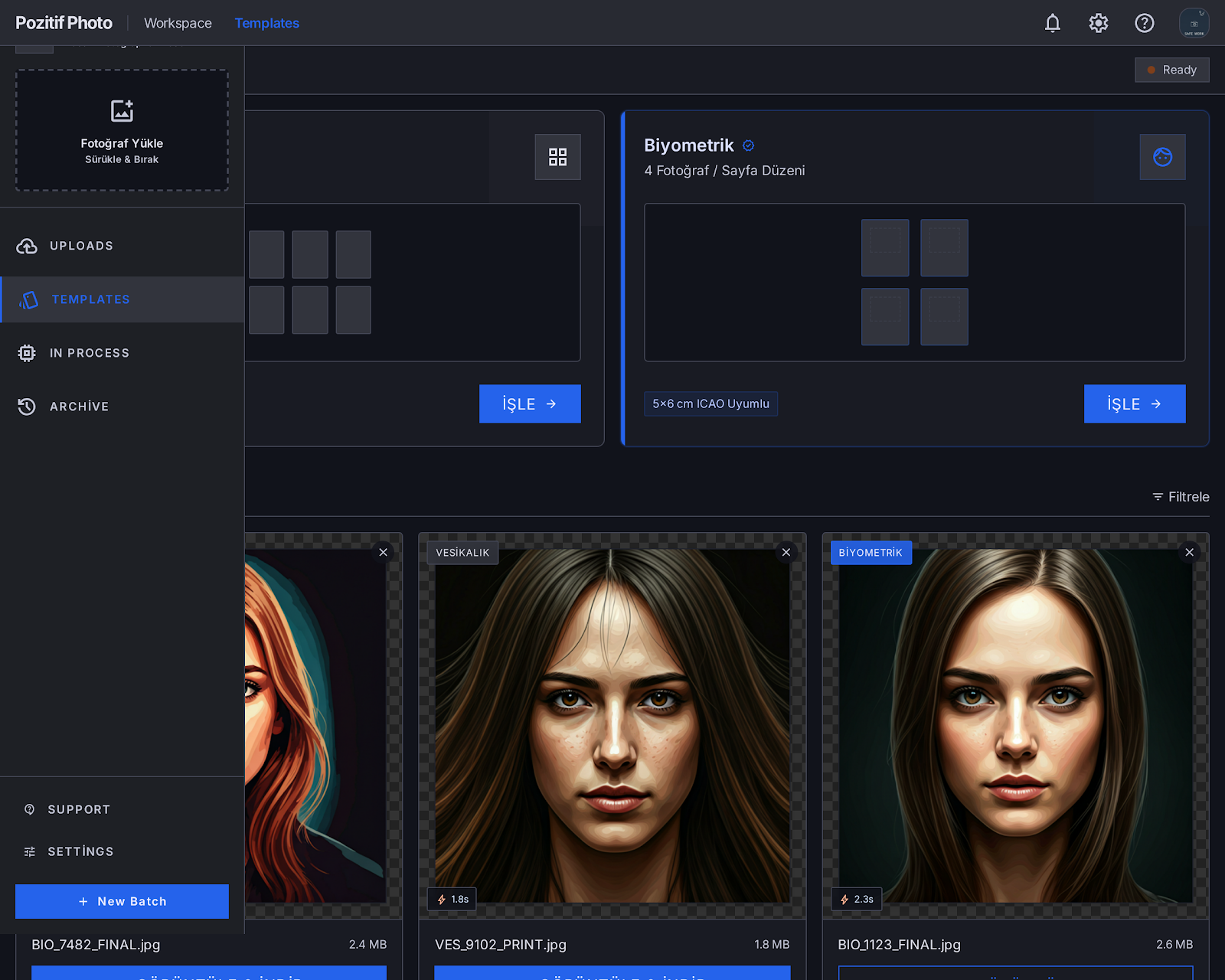Click the grid layout icon button

[x=558, y=157]
